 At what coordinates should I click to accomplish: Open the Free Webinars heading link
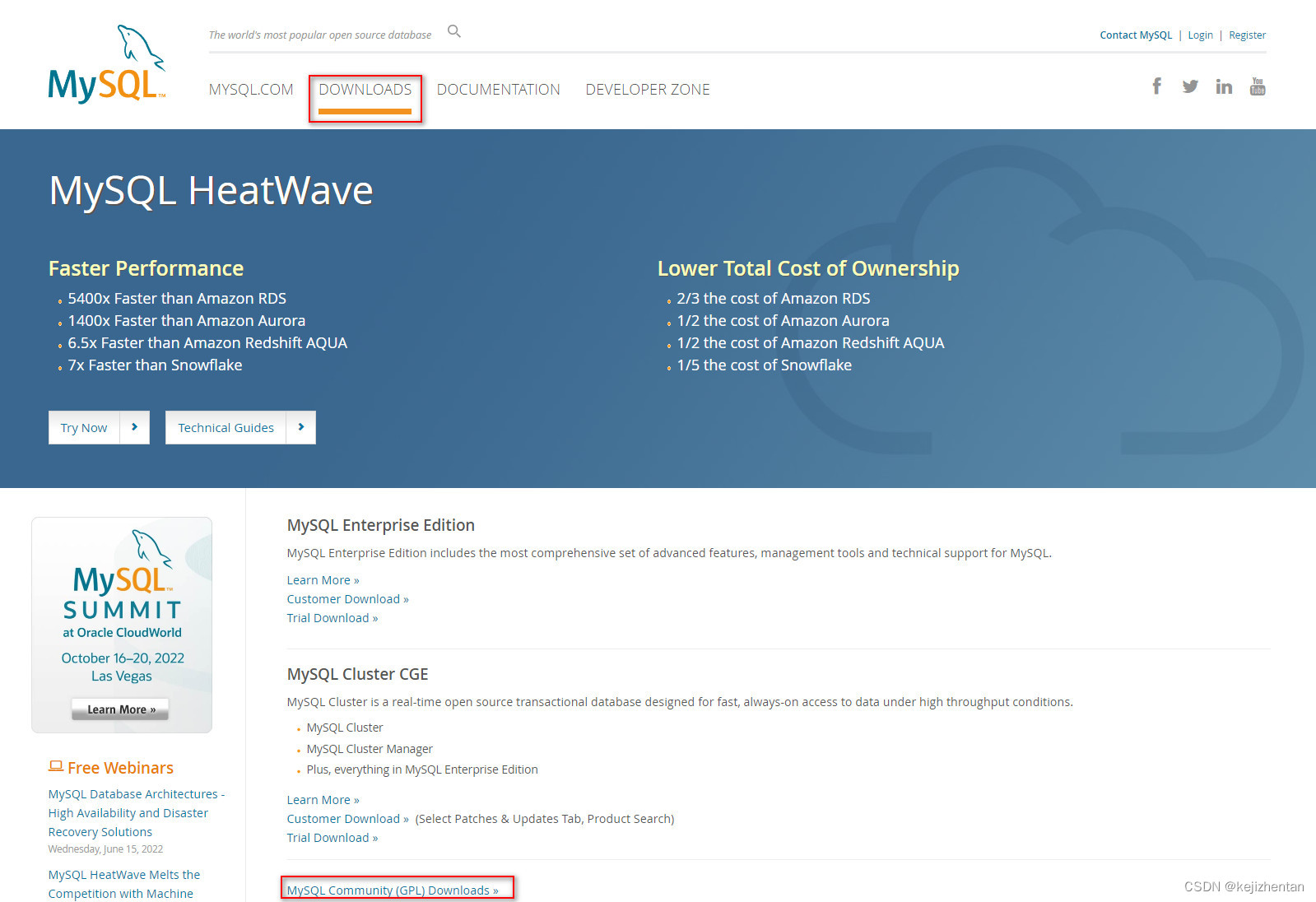tap(120, 768)
